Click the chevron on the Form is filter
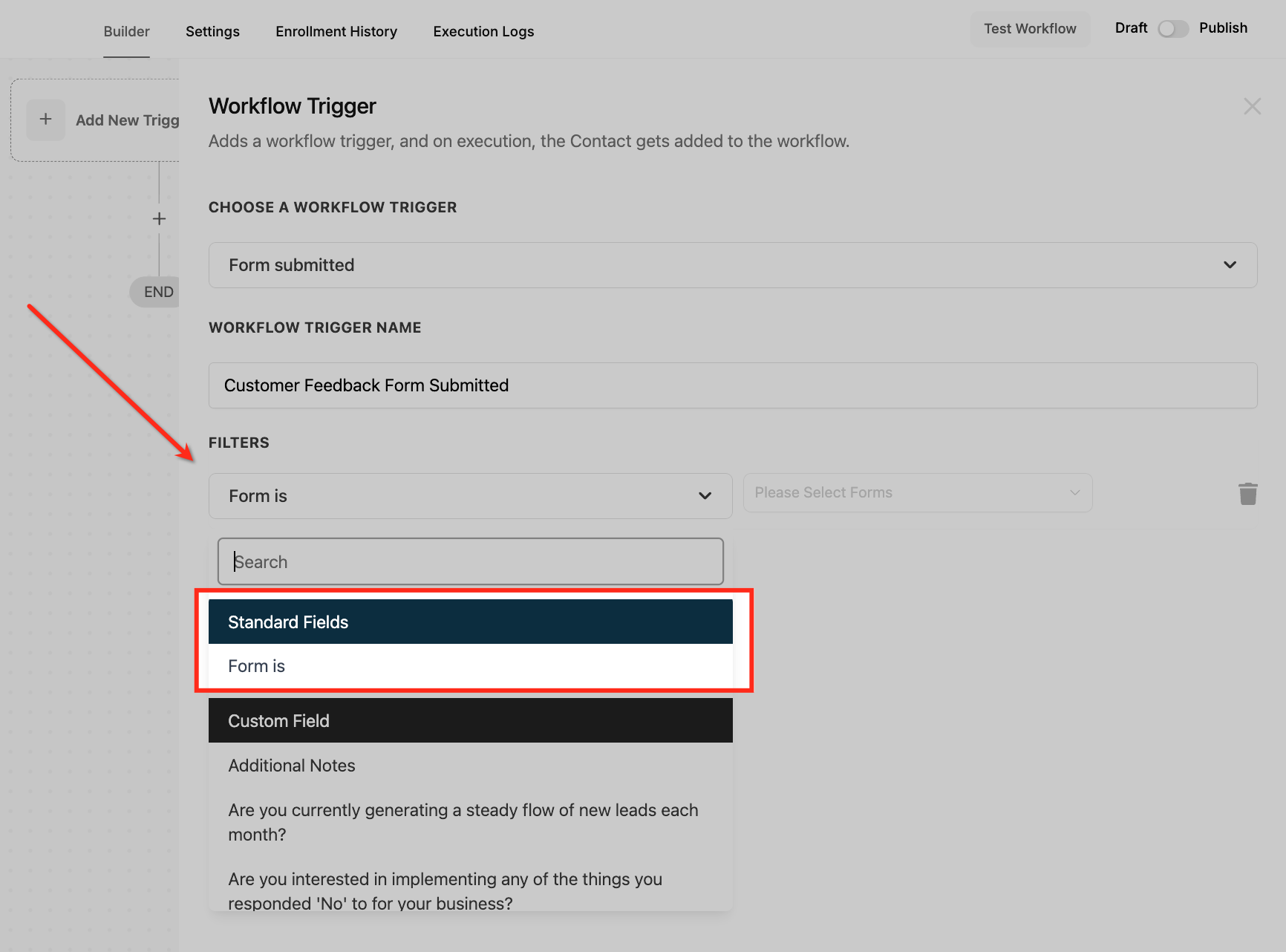Viewport: 1286px width, 952px height. coord(705,495)
